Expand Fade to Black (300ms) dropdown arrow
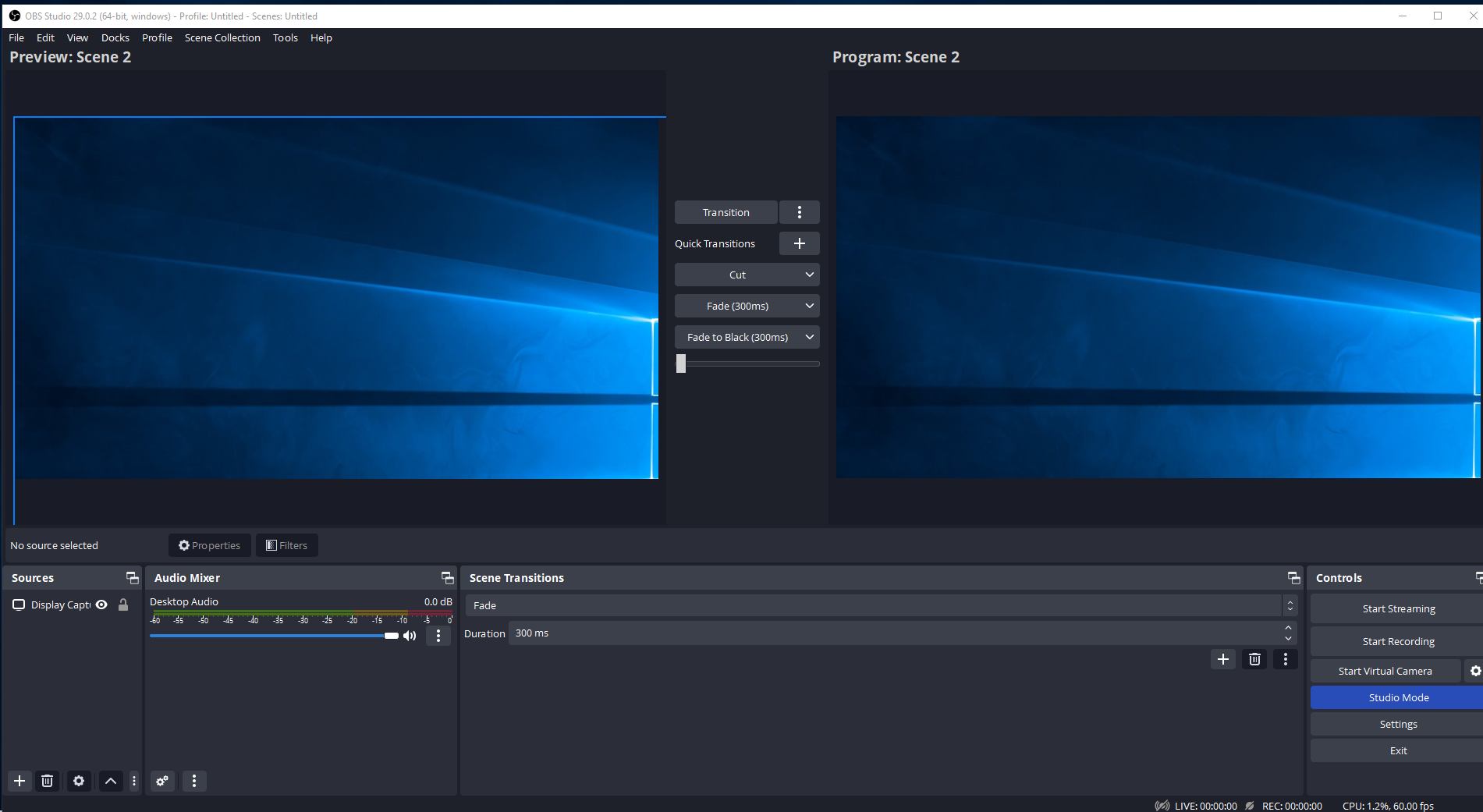The height and width of the screenshot is (812, 1483). click(810, 337)
